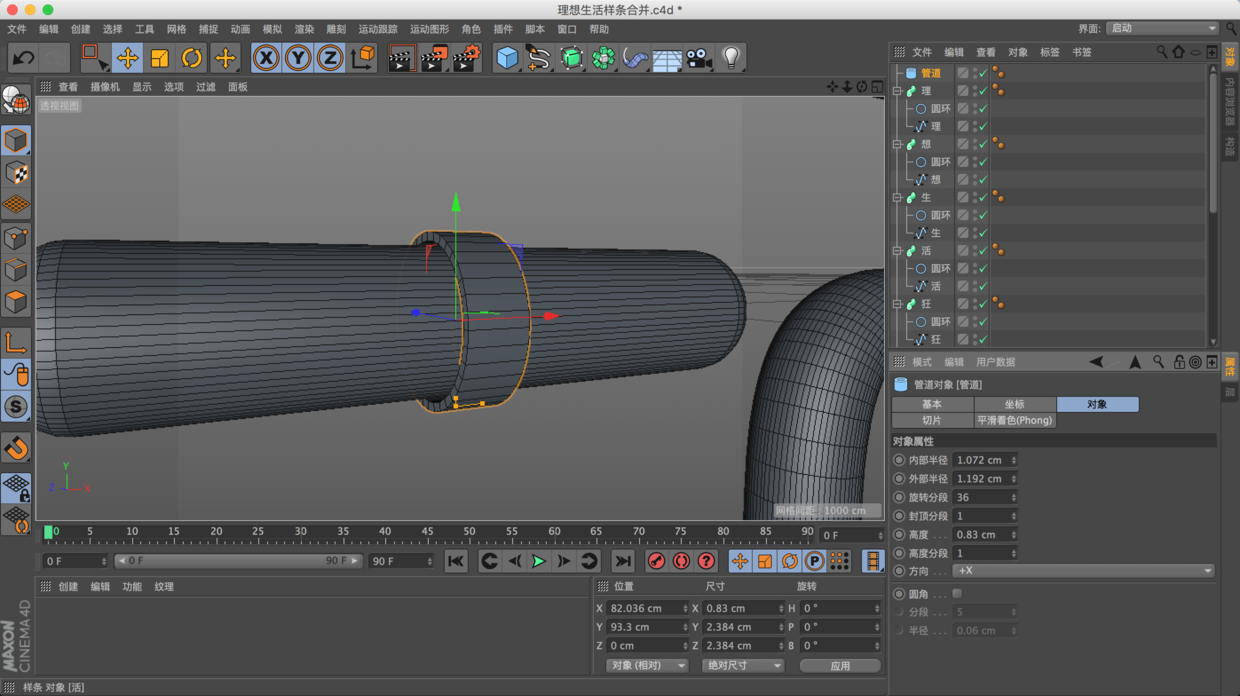Toggle visibility dots of 管道 object
Image resolution: width=1240 pixels, height=696 pixels.
pyautogui.click(x=975, y=73)
